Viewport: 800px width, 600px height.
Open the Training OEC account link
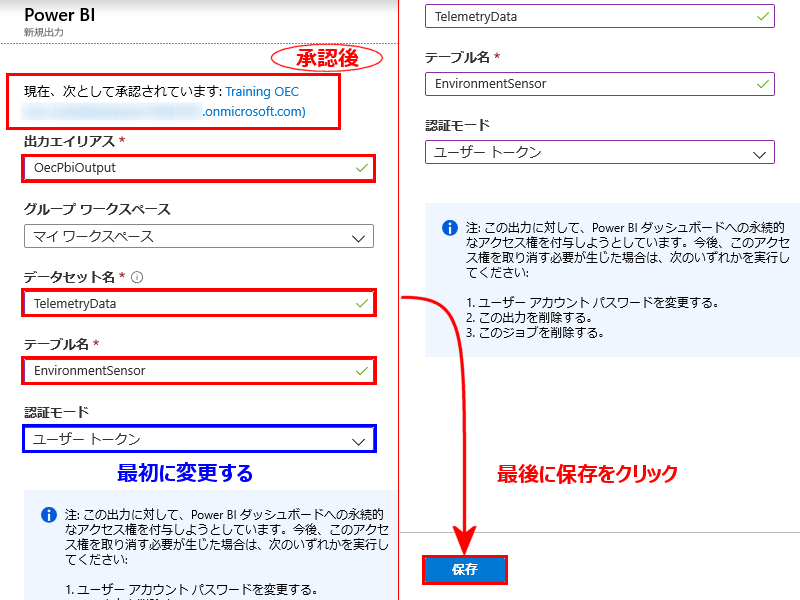pos(262,92)
